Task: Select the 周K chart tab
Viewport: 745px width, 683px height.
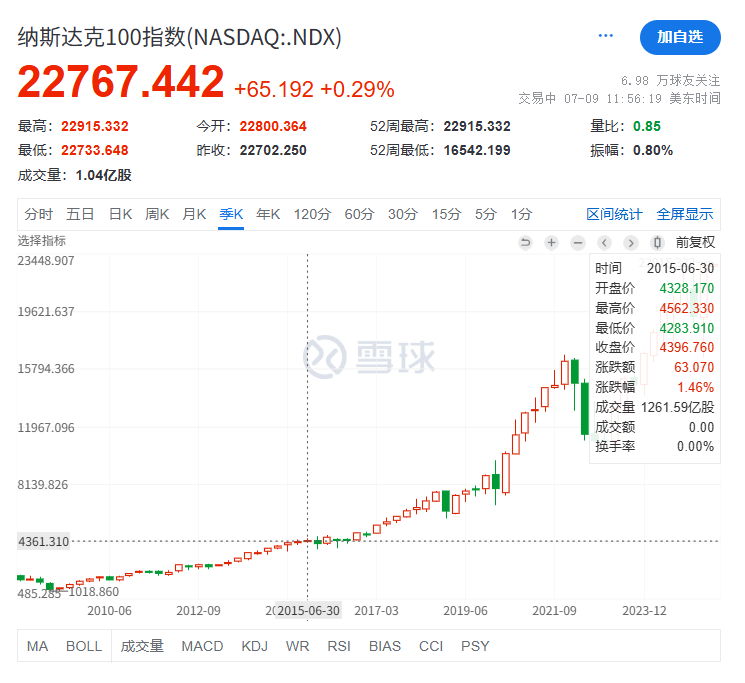Action: [x=157, y=214]
